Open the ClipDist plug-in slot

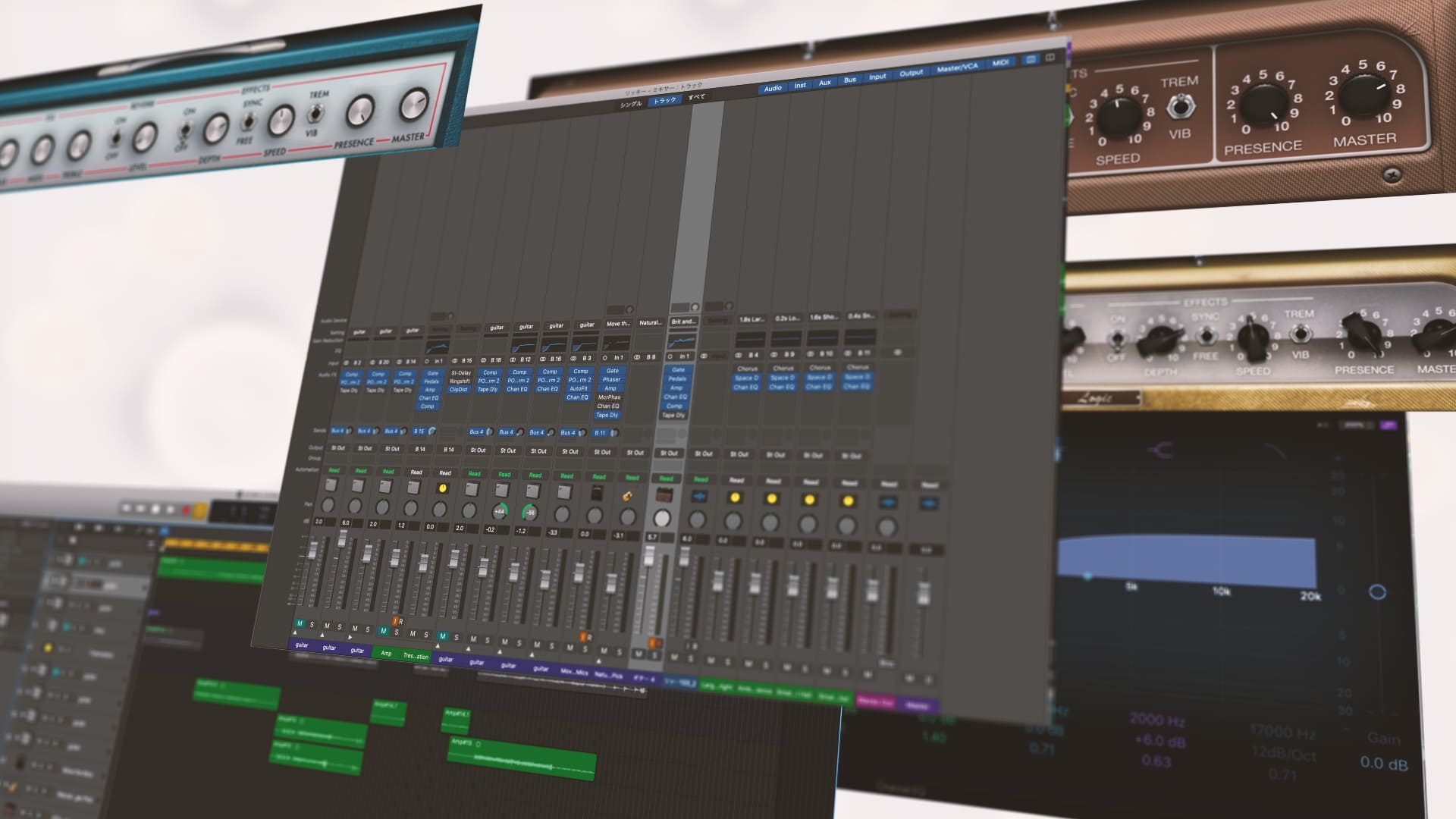coord(458,390)
